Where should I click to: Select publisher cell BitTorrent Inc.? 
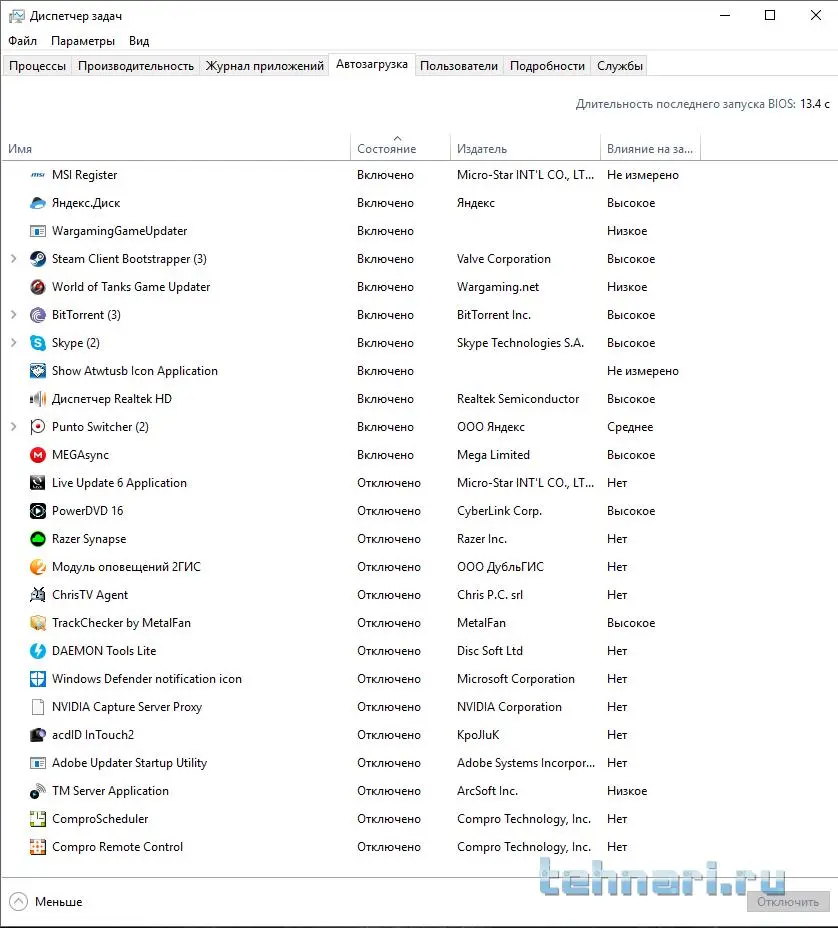click(494, 315)
